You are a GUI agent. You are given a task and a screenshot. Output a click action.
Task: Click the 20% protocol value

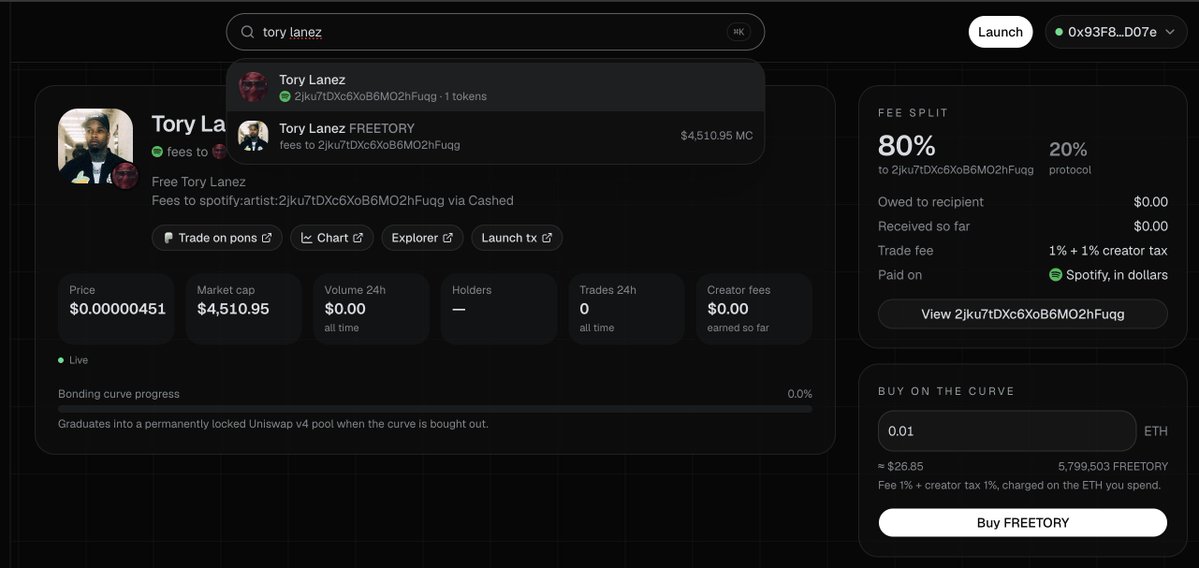1068,149
